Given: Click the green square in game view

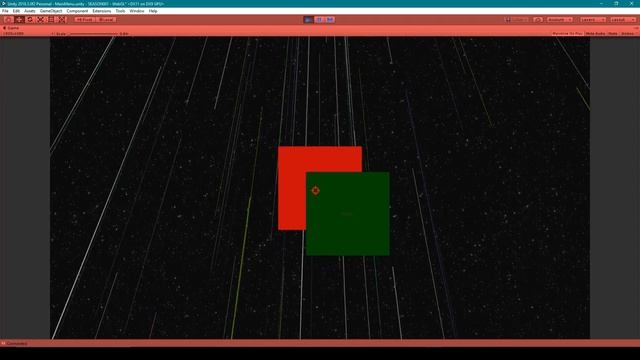Looking at the screenshot, I should click(347, 214).
